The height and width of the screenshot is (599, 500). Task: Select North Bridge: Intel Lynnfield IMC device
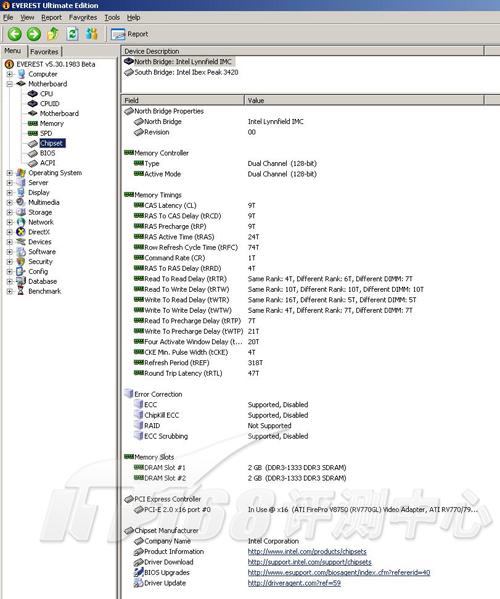click(179, 62)
